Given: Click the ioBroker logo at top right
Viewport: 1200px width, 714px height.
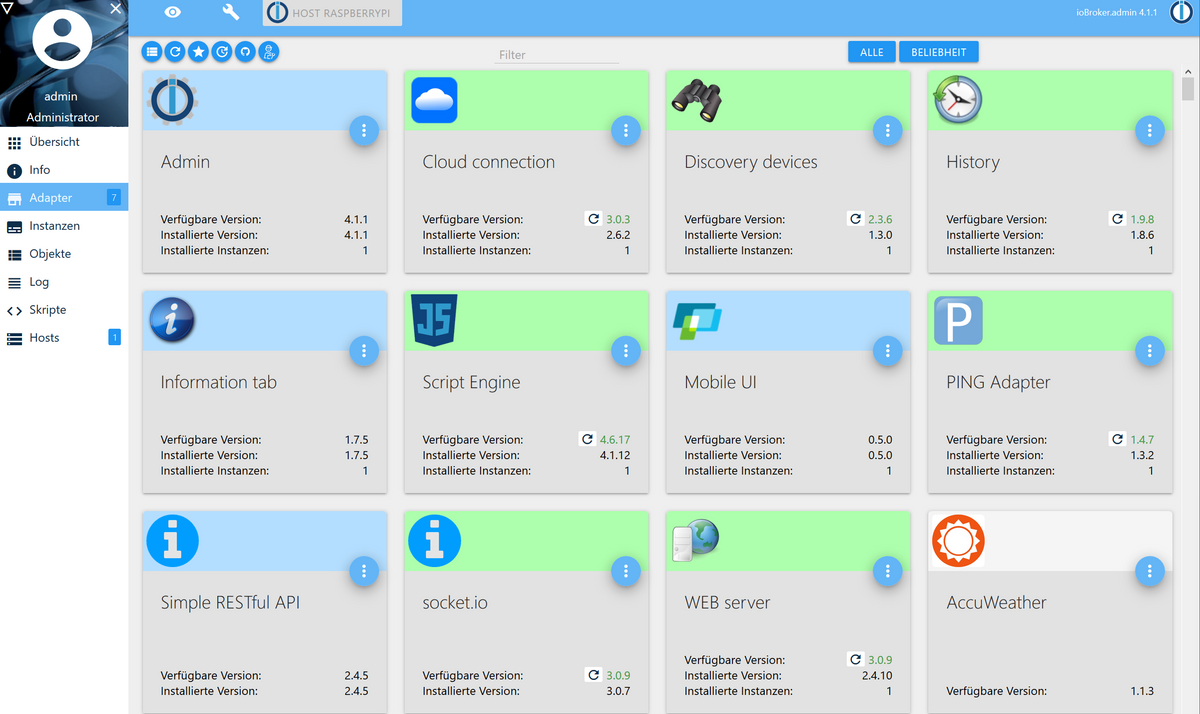Looking at the screenshot, I should [1180, 13].
